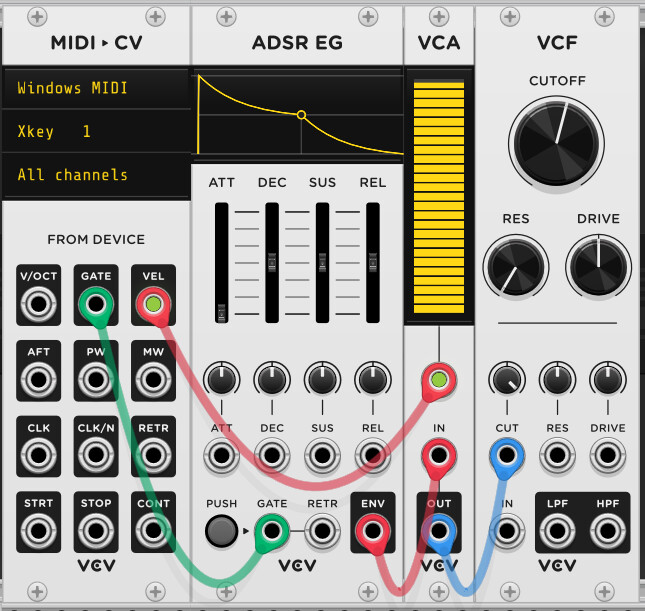Click the CLK clock output jack

click(x=39, y=455)
